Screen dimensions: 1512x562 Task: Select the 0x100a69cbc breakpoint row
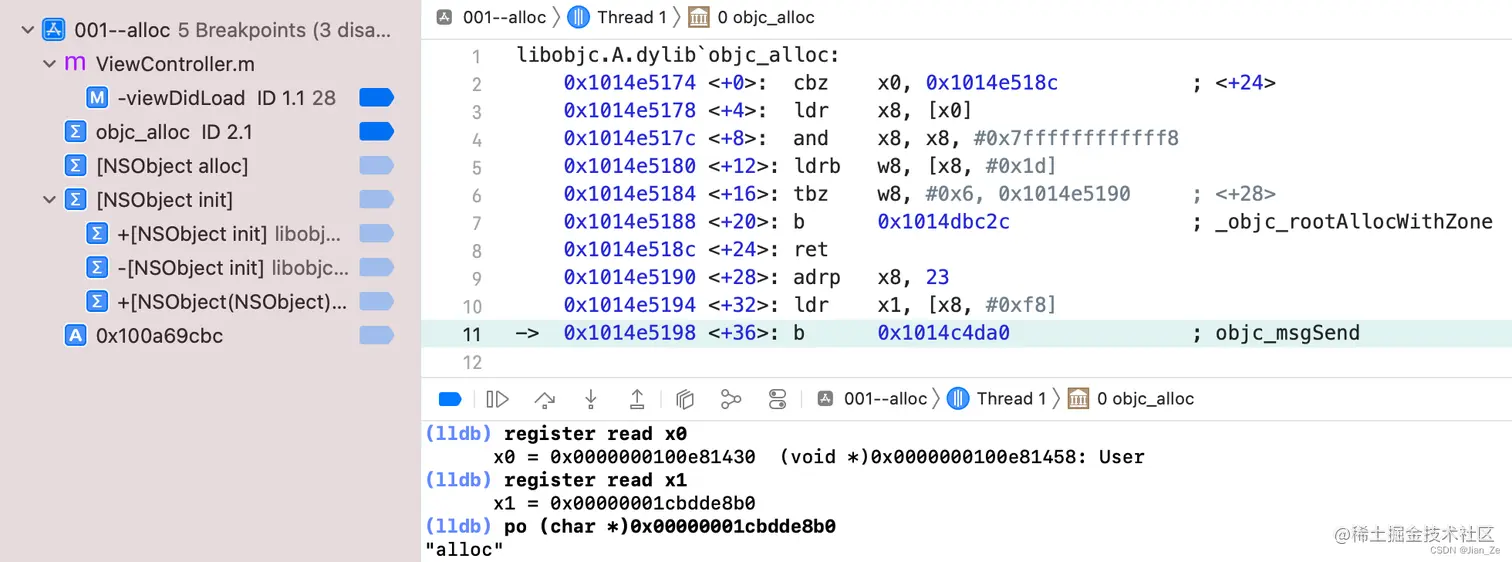point(210,336)
